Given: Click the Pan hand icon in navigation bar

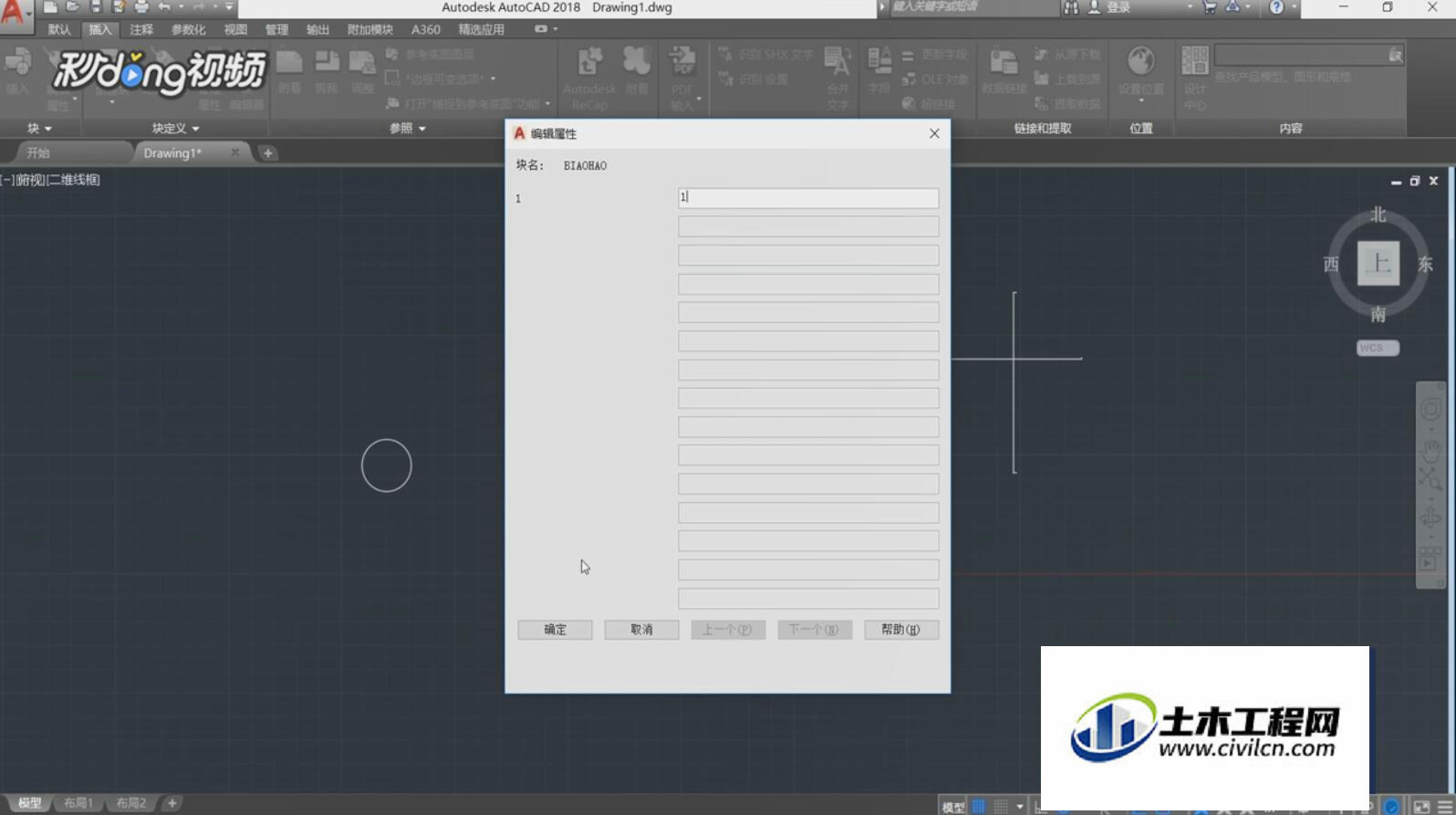Looking at the screenshot, I should pos(1430,450).
